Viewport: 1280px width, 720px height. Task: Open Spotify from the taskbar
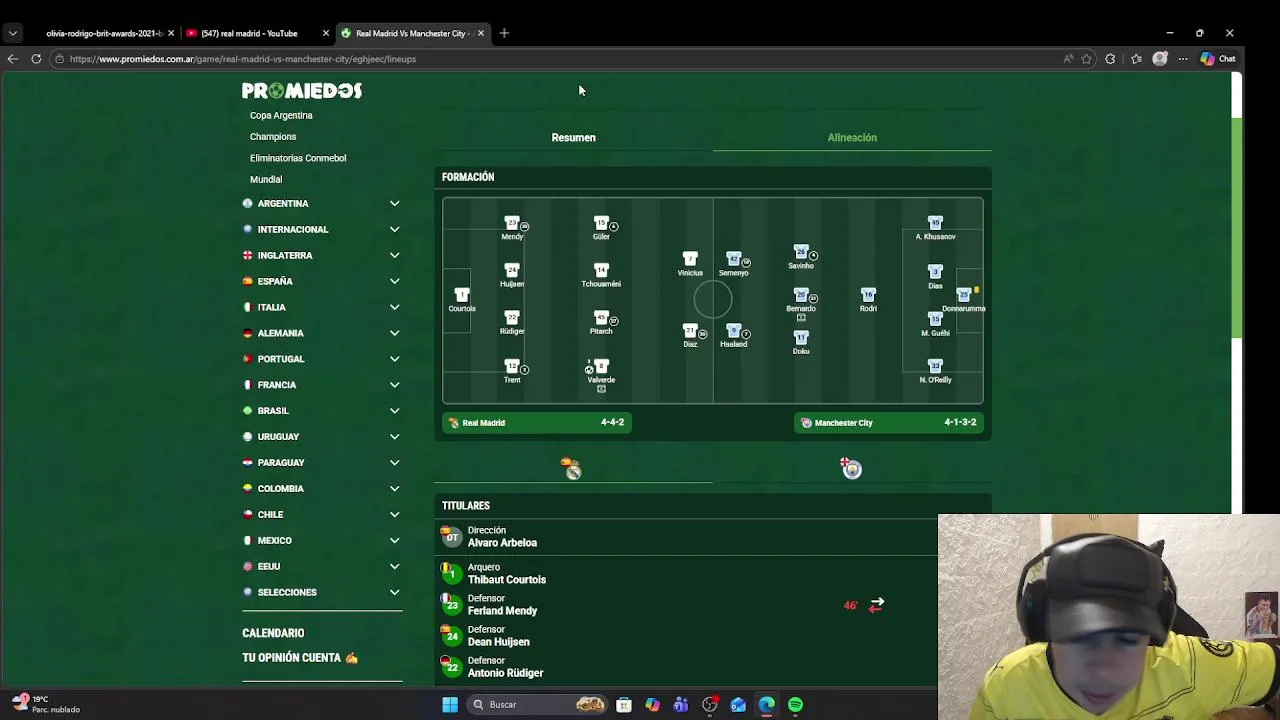pos(795,705)
